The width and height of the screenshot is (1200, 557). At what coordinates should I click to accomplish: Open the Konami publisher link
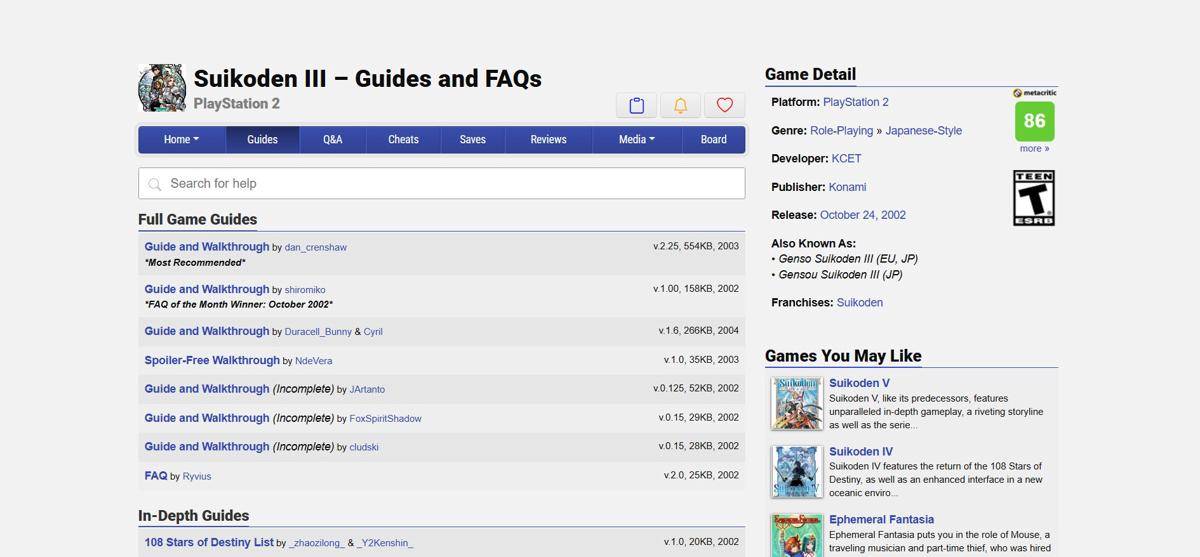click(848, 187)
